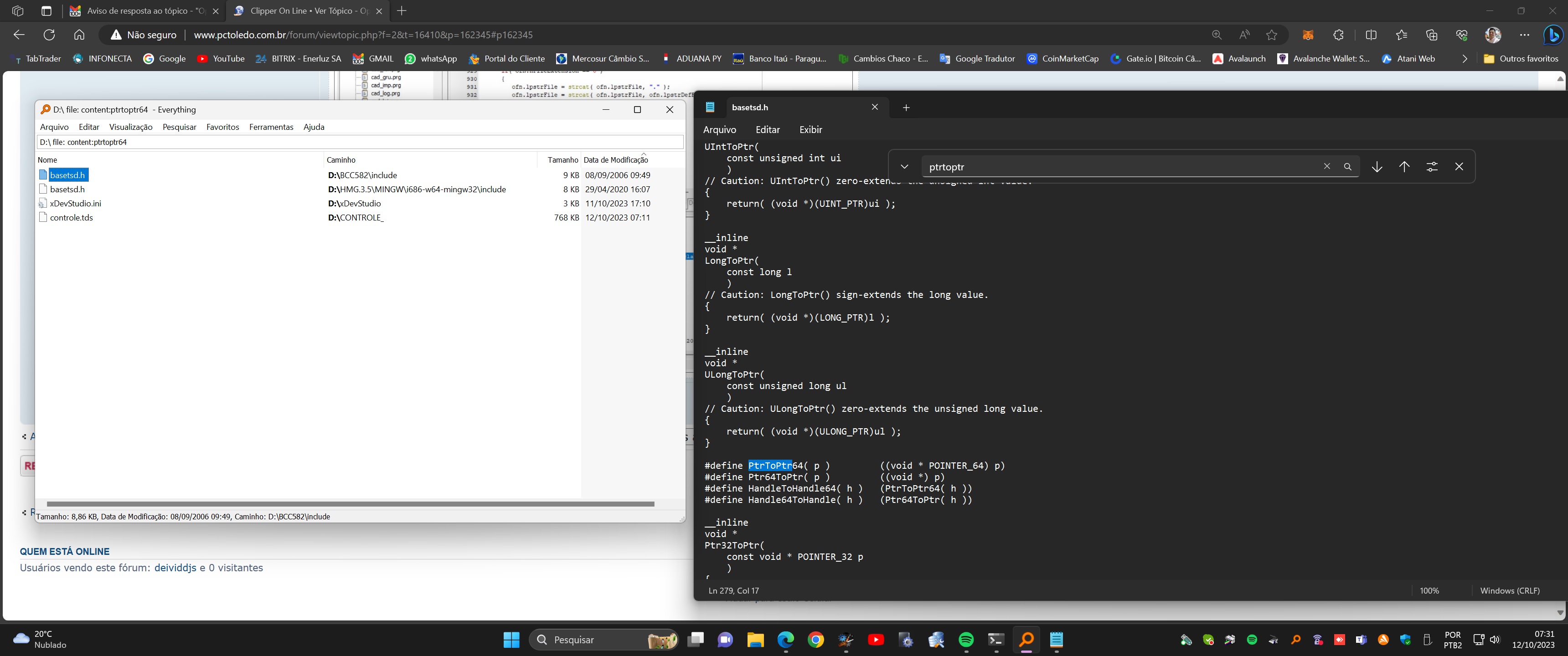This screenshot has width=1568, height=656.
Task: Open the browser extensions puzzle icon
Action: click(1338, 35)
